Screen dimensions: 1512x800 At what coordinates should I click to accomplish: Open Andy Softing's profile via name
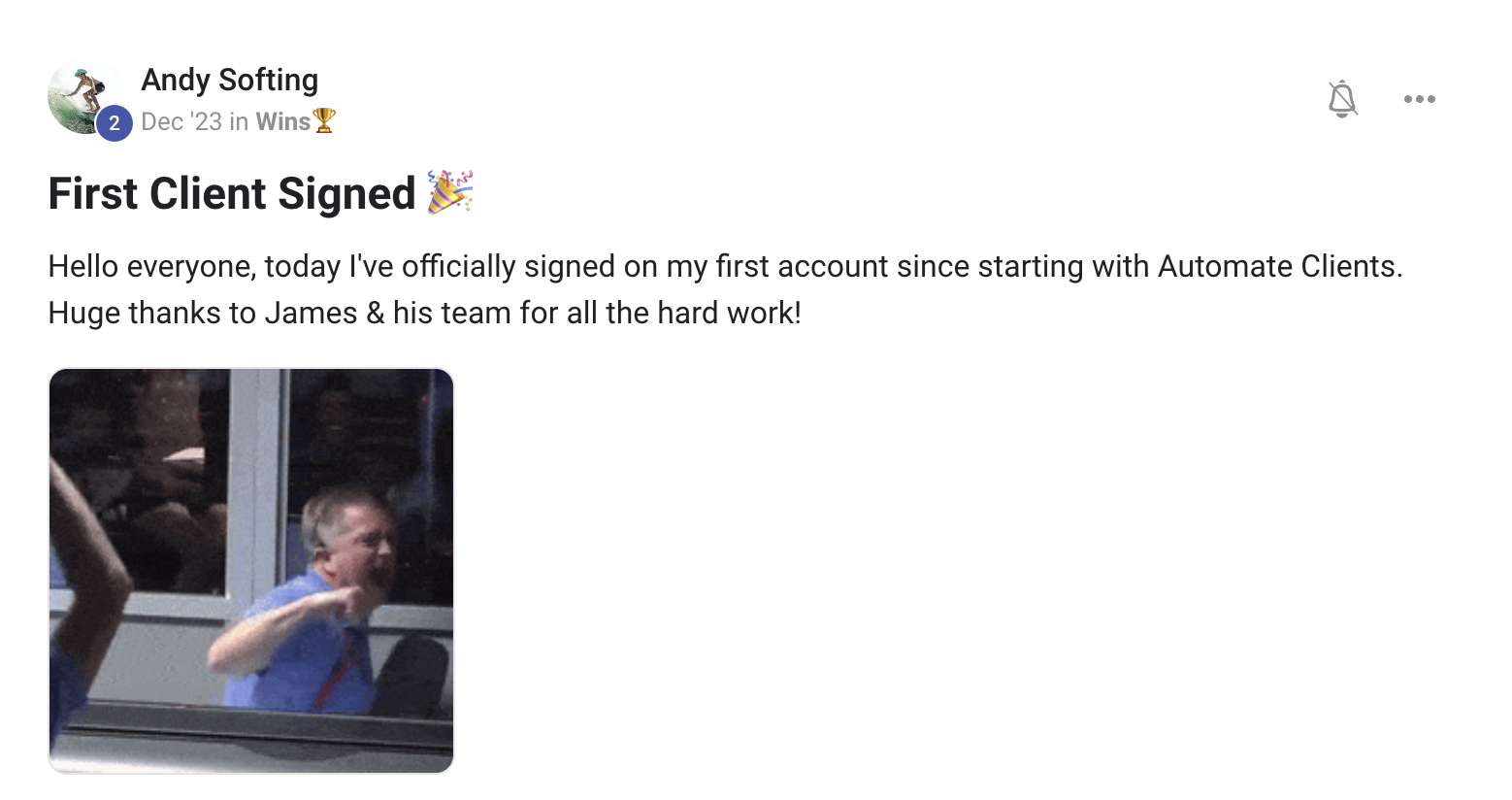pos(229,80)
